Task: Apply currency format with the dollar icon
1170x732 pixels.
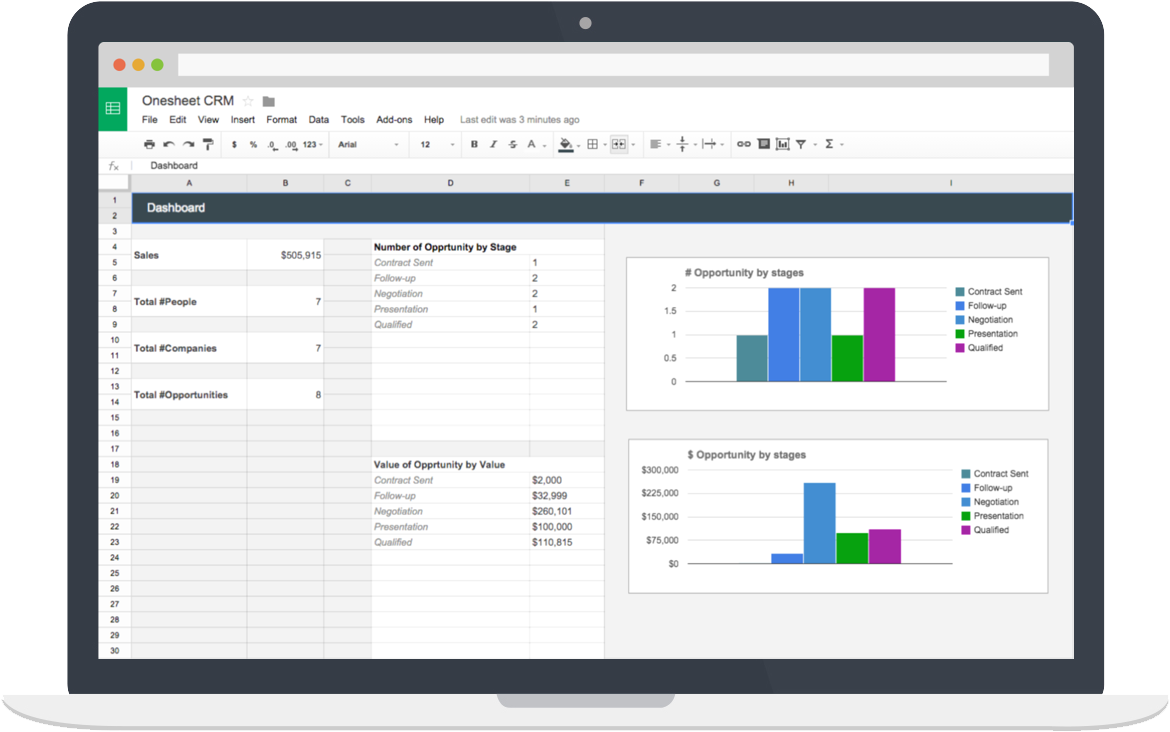Action: (x=234, y=144)
